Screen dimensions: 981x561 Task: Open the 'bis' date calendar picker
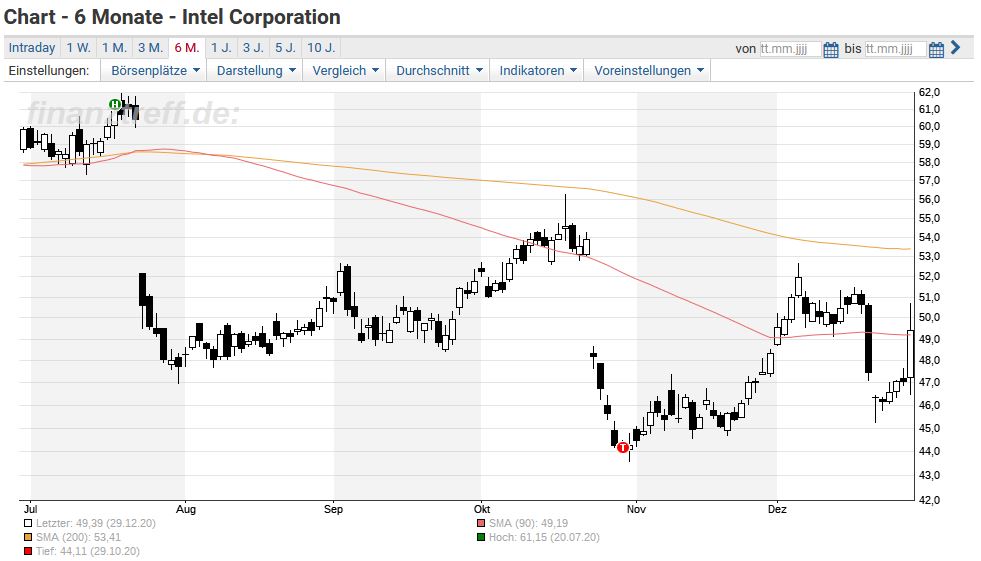click(x=936, y=49)
